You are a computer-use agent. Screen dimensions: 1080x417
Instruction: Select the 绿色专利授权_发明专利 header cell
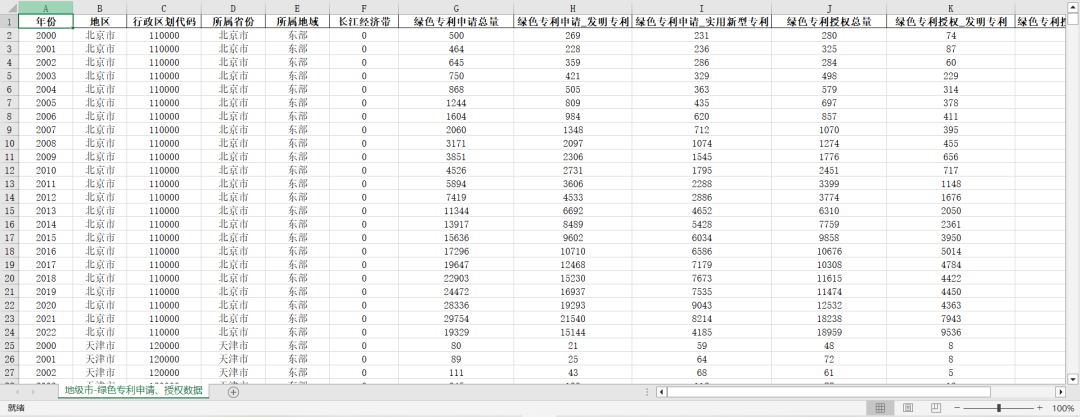click(x=951, y=21)
